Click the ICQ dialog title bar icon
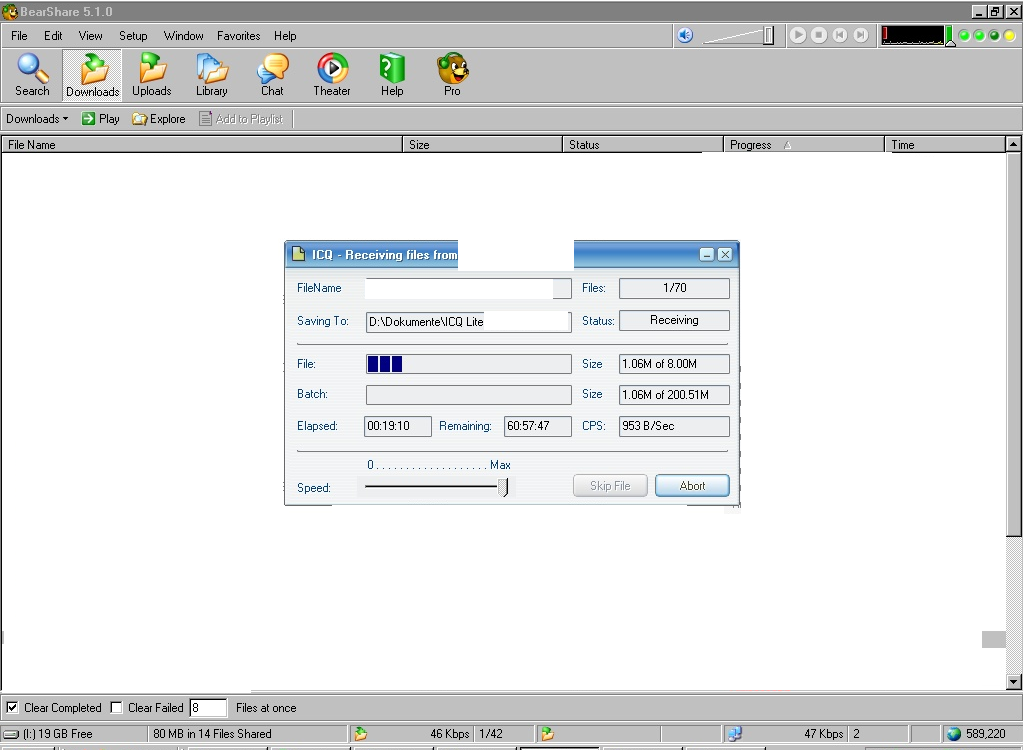 pyautogui.click(x=298, y=254)
